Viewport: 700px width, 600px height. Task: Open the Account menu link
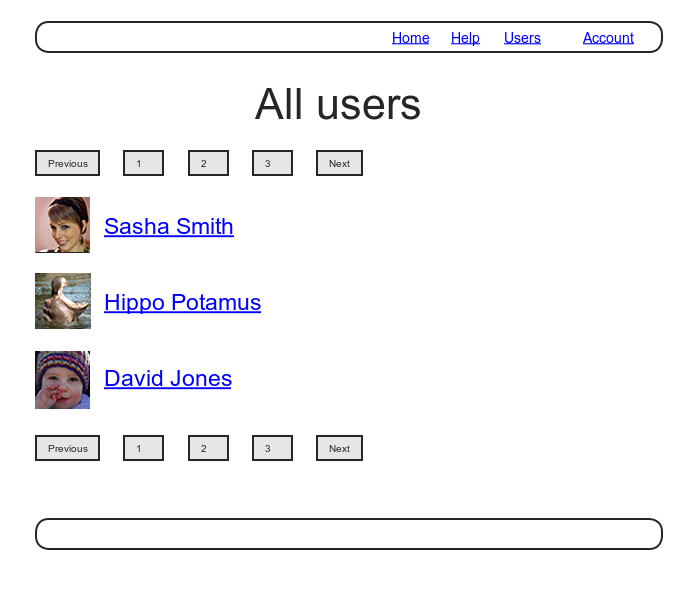[x=608, y=38]
